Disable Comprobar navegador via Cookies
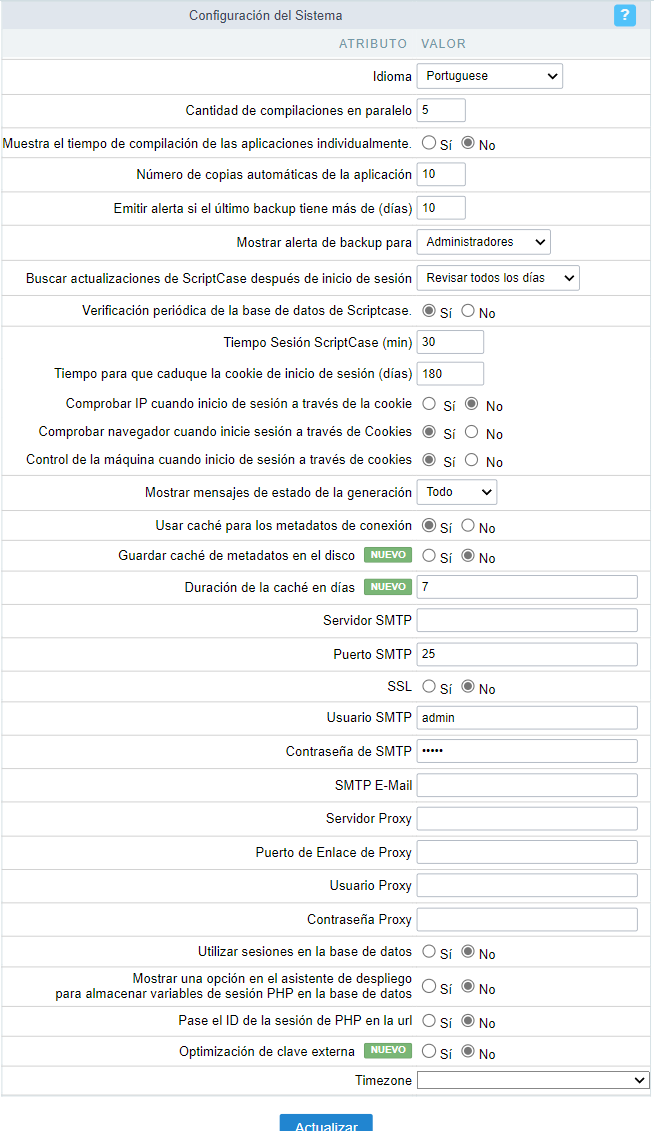The width and height of the screenshot is (654, 1131). [471, 432]
